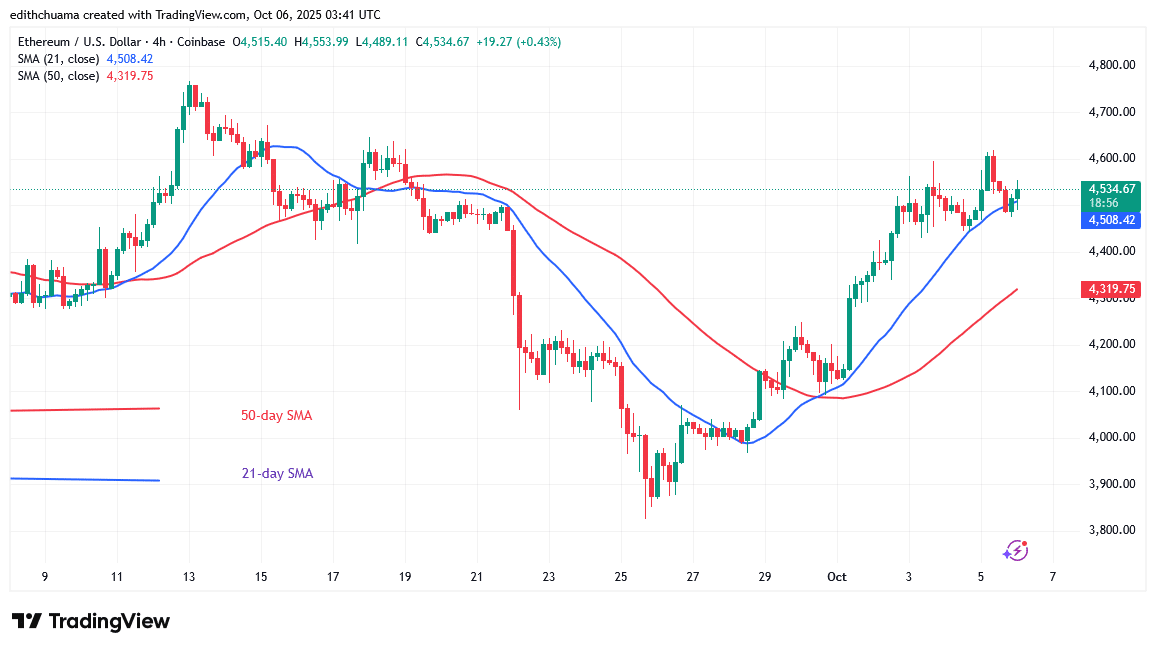
Task: Click the blue 4,508.42 SMA price tag
Action: pos(1110,218)
